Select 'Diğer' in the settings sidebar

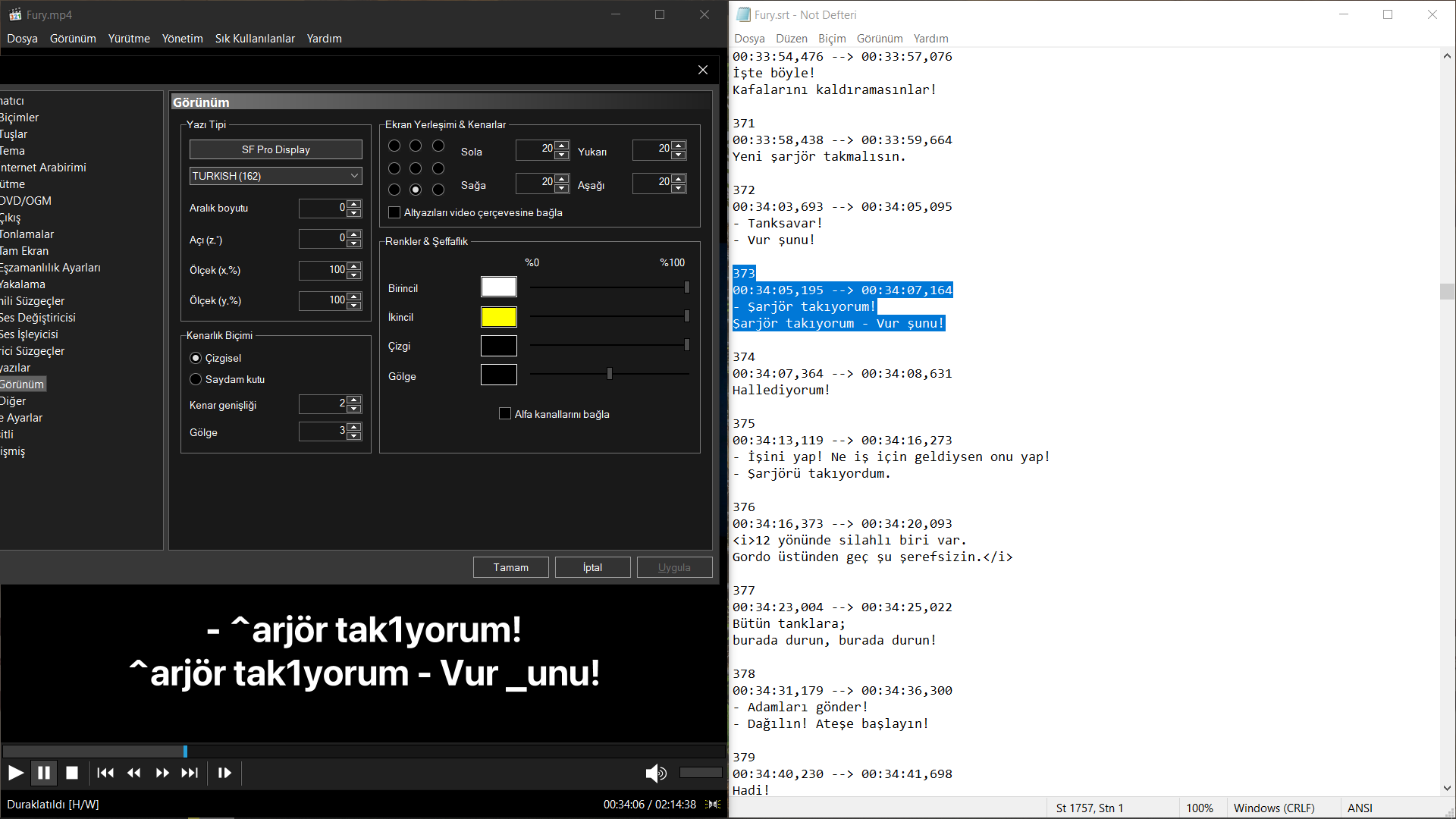tap(13, 400)
